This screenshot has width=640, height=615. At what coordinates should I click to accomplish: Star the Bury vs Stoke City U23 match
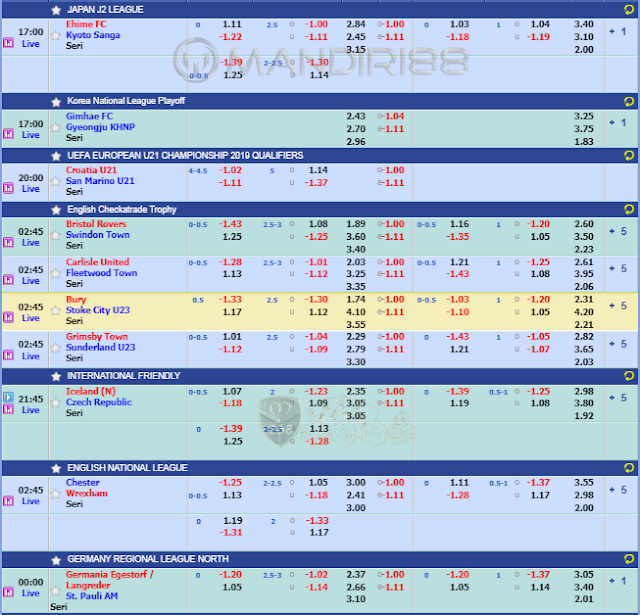coord(56,311)
